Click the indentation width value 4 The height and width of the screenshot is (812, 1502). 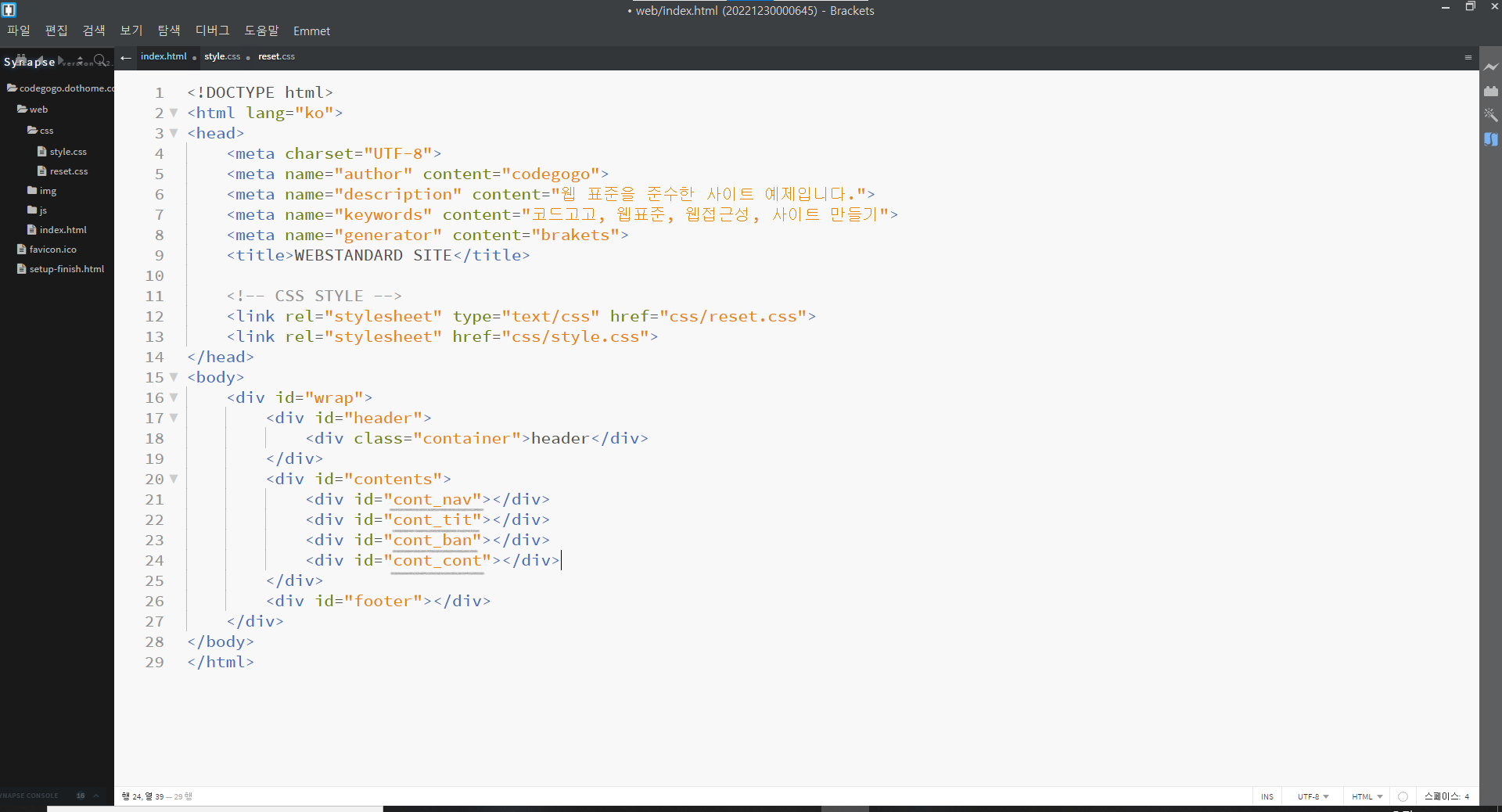[x=1467, y=796]
